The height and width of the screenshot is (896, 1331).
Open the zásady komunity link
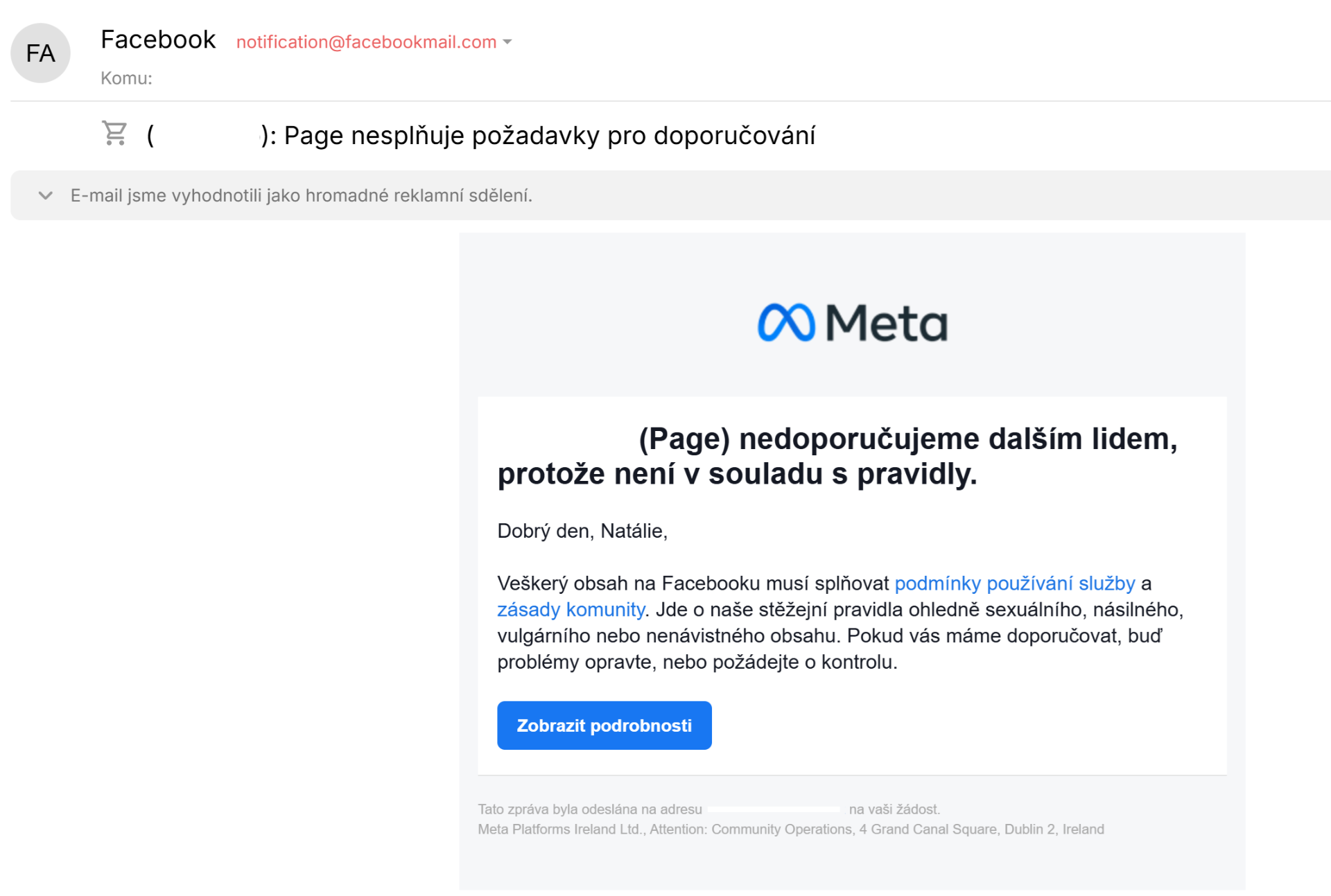point(571,610)
